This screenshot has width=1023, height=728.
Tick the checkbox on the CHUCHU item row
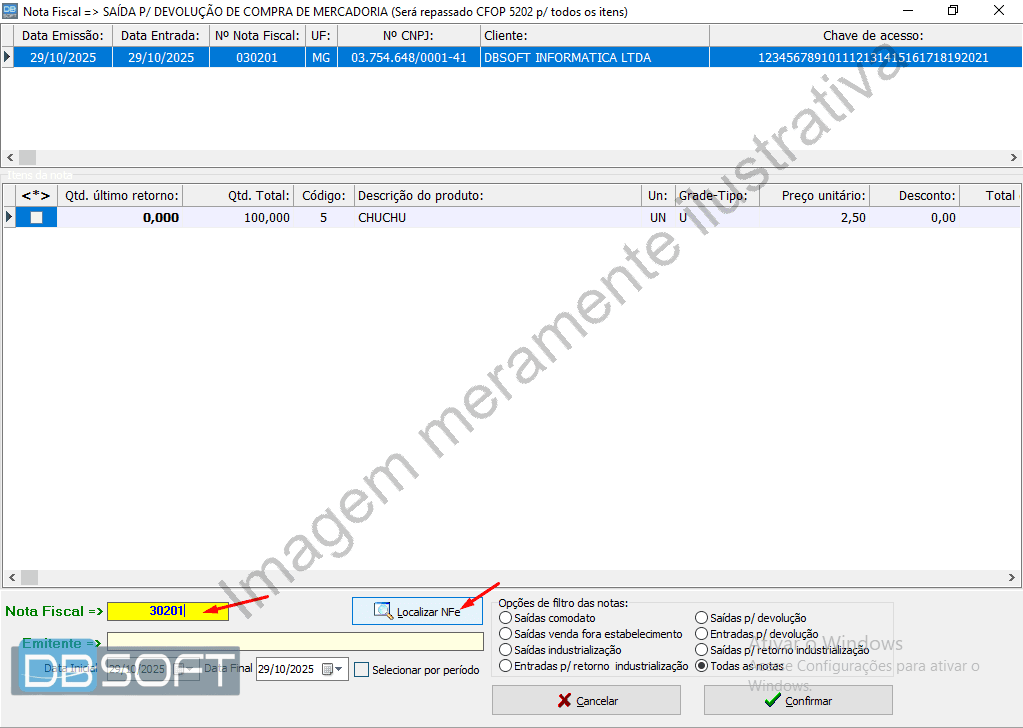coord(37,217)
